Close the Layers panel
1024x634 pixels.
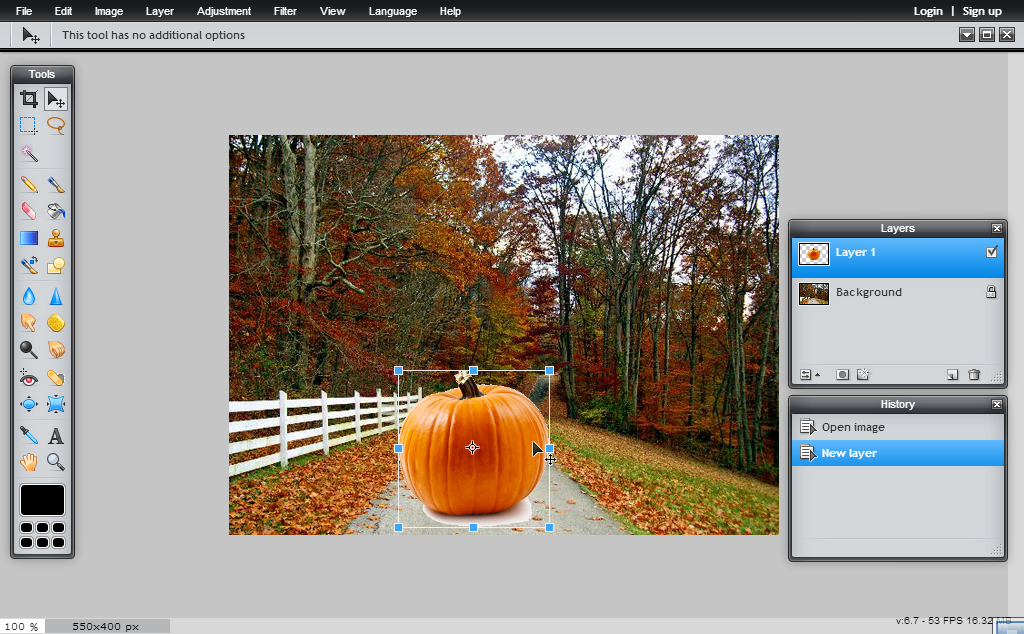(x=997, y=228)
